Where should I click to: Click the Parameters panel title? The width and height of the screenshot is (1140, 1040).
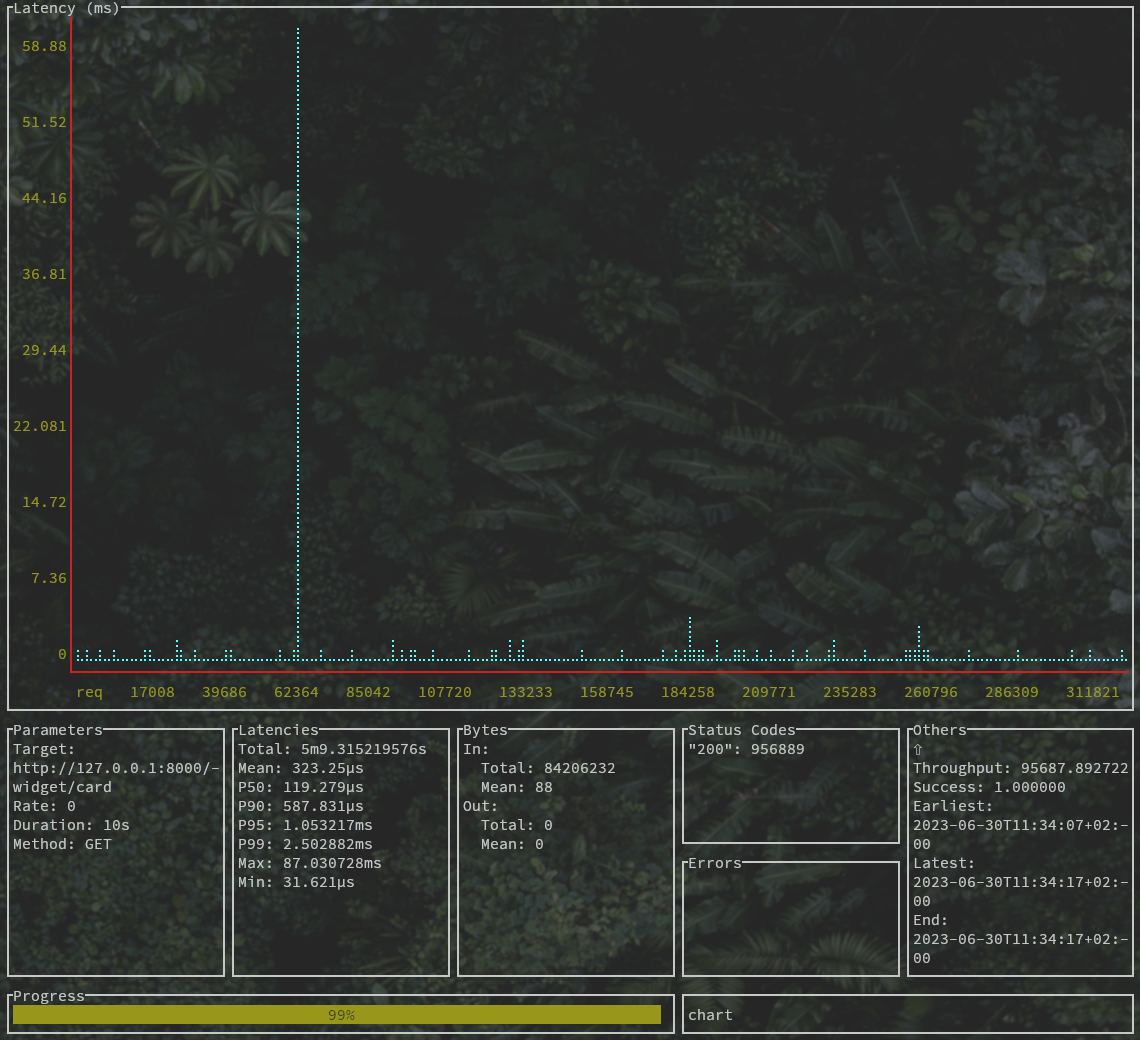(x=58, y=729)
